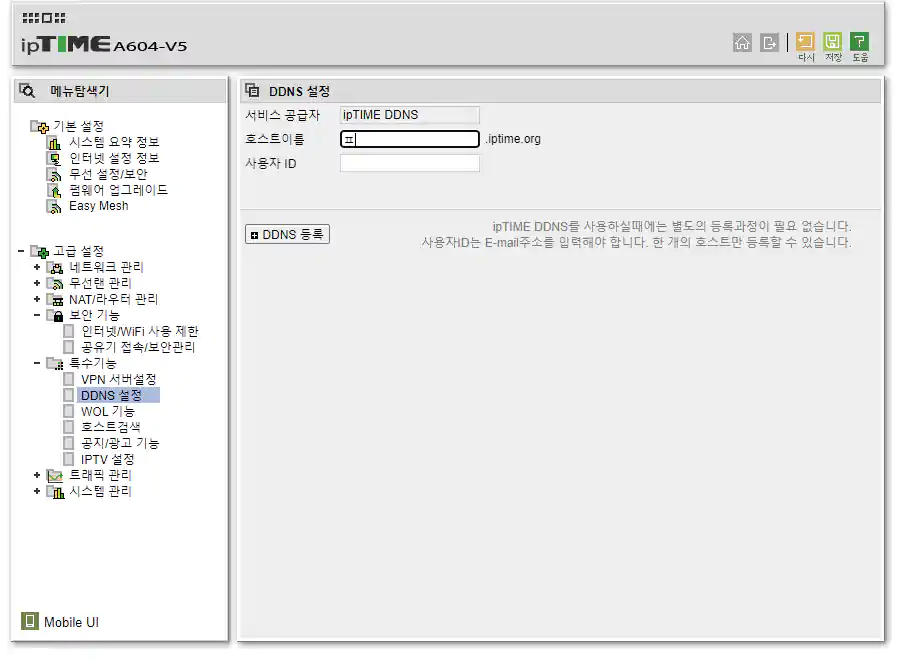The image size is (922, 662).
Task: Expand the NAT/라우터 관리 node
Action: coord(37,299)
